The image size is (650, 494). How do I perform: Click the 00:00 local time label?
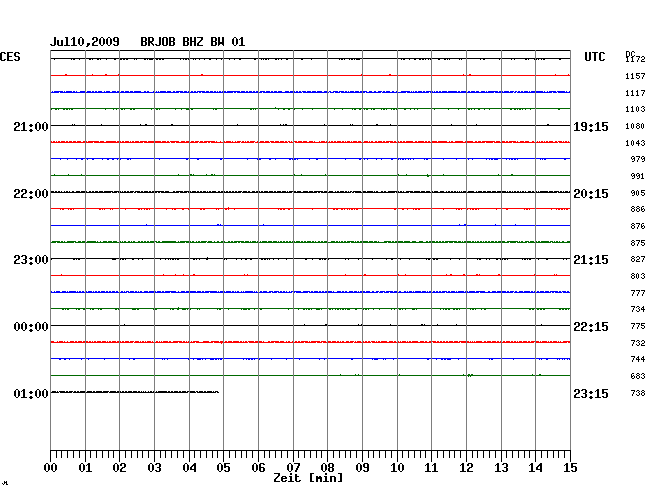click(x=31, y=327)
